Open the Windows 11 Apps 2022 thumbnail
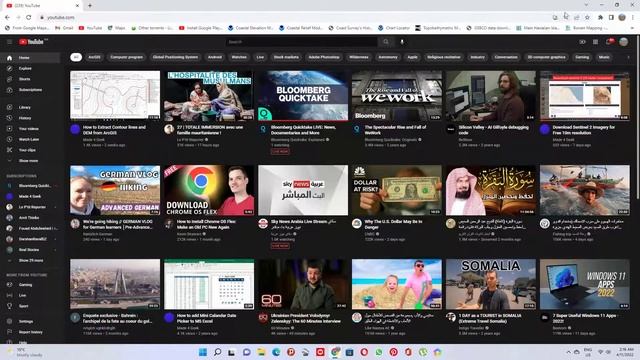The width and height of the screenshot is (640, 360). [584, 284]
